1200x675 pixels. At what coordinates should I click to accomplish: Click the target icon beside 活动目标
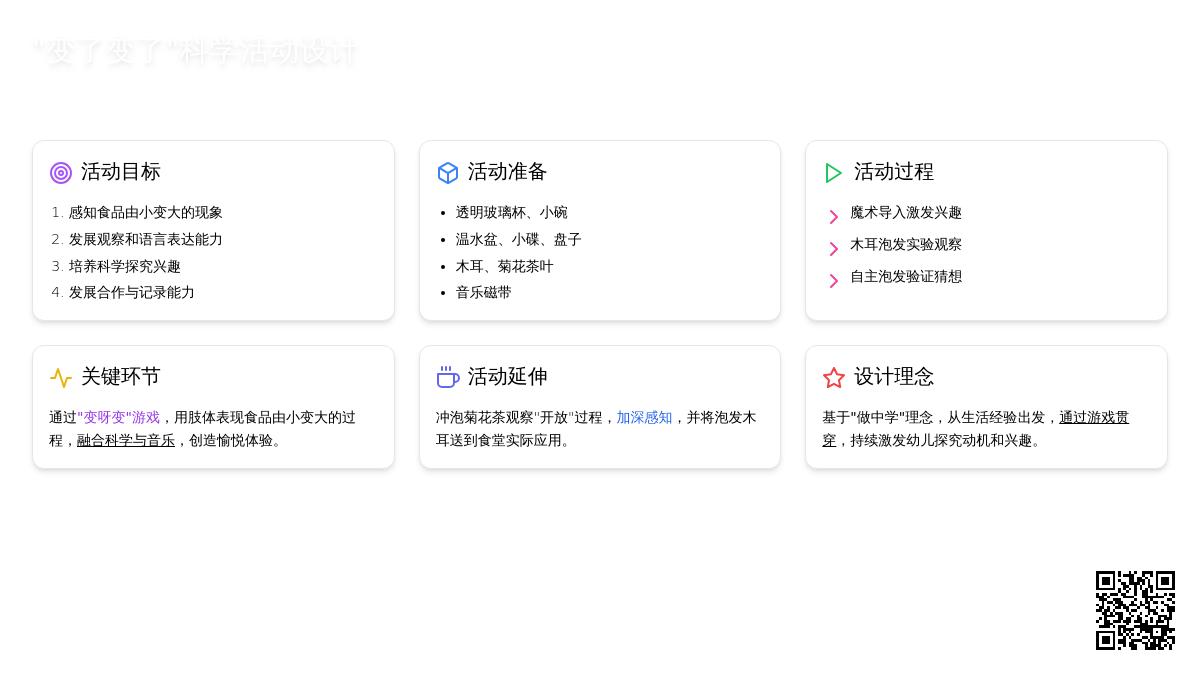(x=61, y=173)
